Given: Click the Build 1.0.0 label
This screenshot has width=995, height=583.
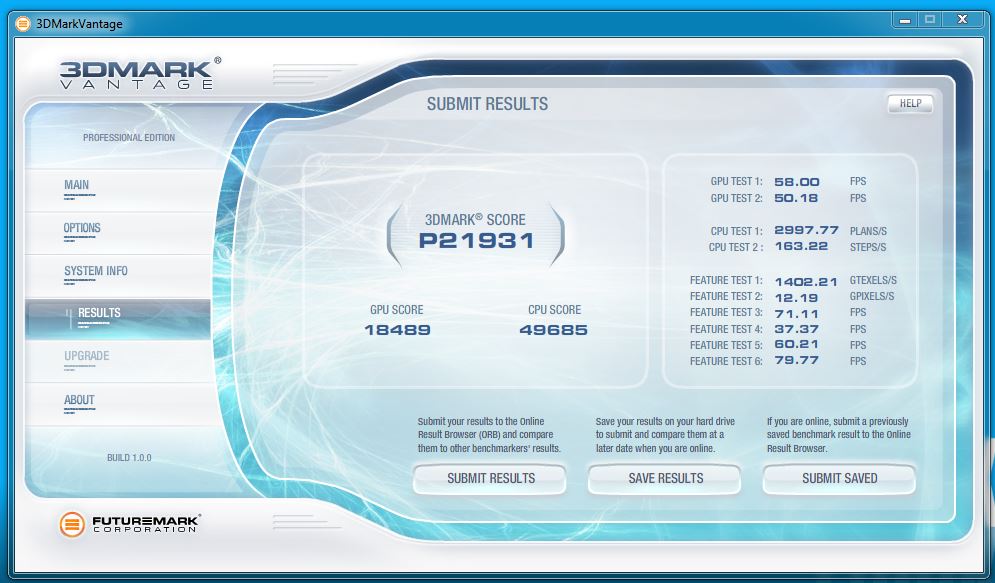Looking at the screenshot, I should (x=129, y=457).
